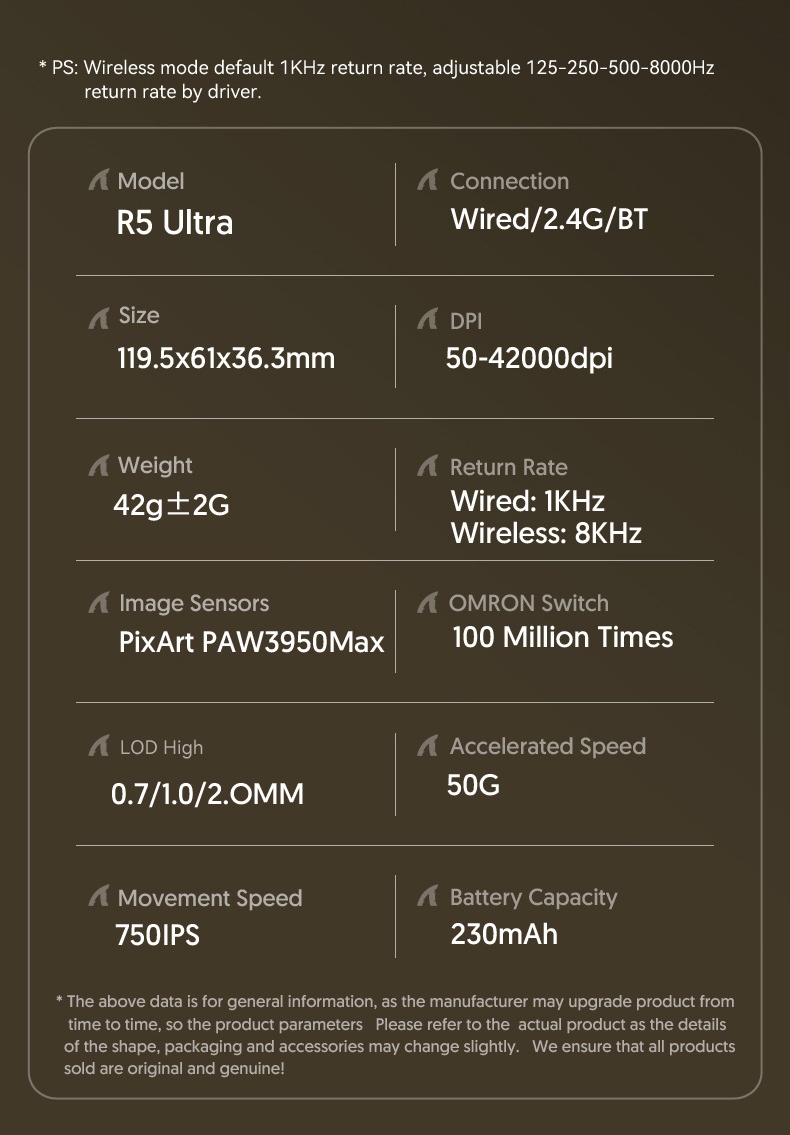790x1135 pixels.
Task: Click the icon next to Accelerated Speed
Action: point(428,746)
